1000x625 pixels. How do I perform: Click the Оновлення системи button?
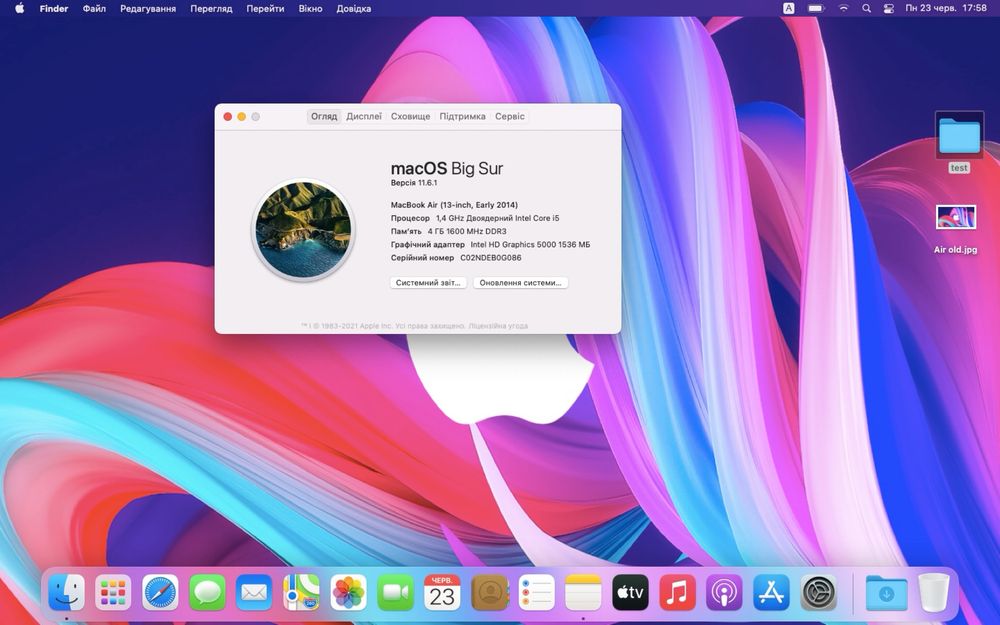coord(520,283)
